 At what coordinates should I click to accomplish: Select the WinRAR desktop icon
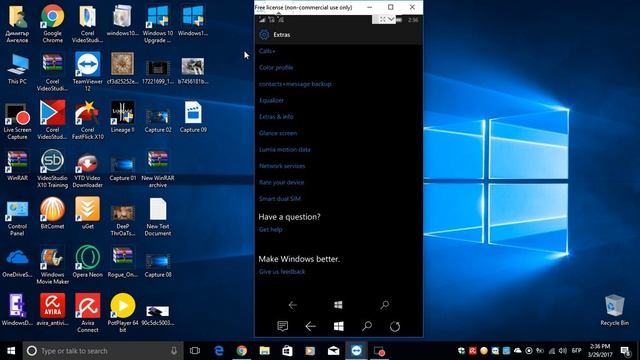(x=17, y=165)
